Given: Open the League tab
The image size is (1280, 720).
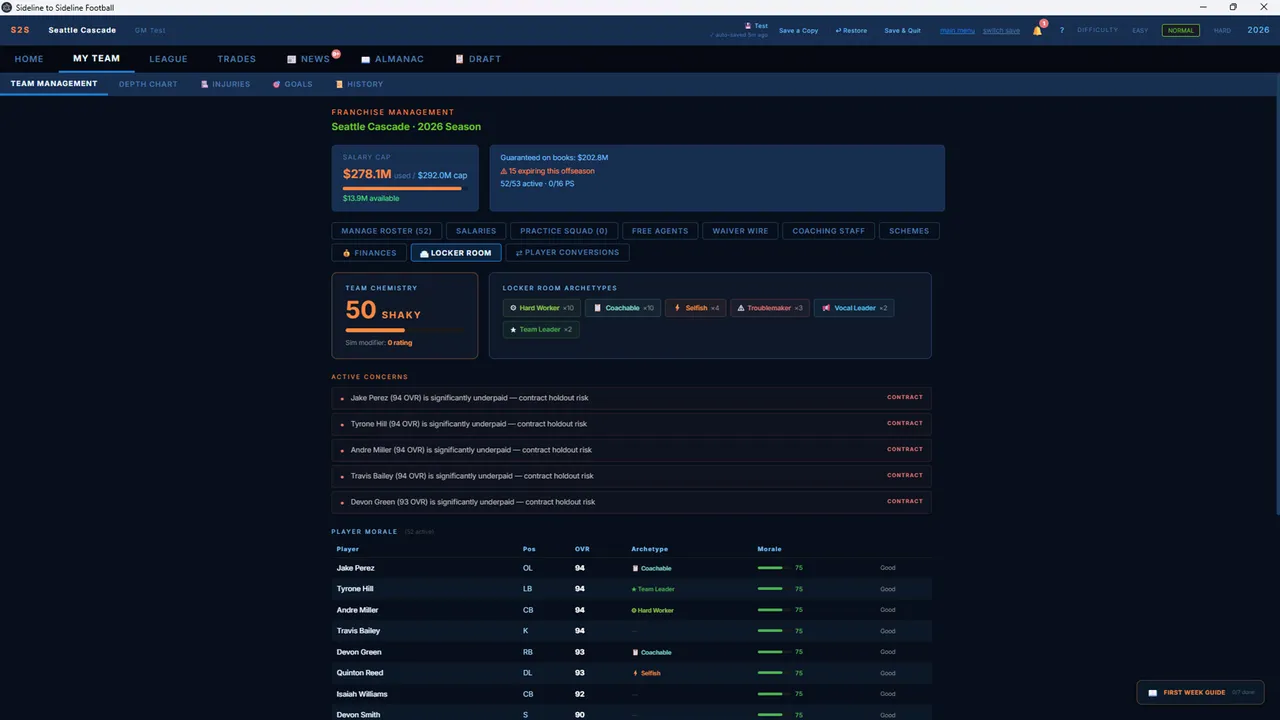Looking at the screenshot, I should [x=168, y=59].
